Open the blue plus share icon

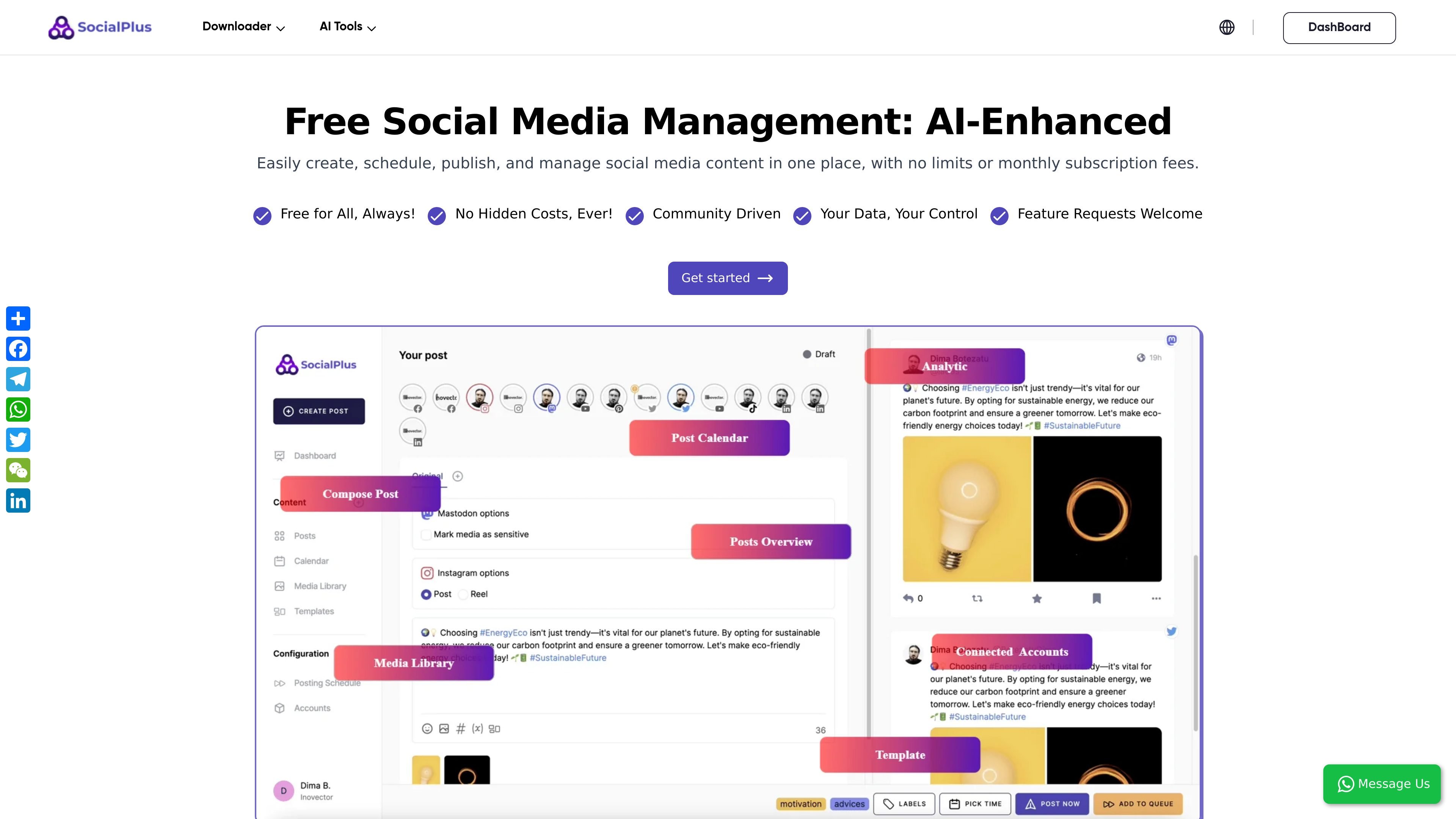(18, 319)
